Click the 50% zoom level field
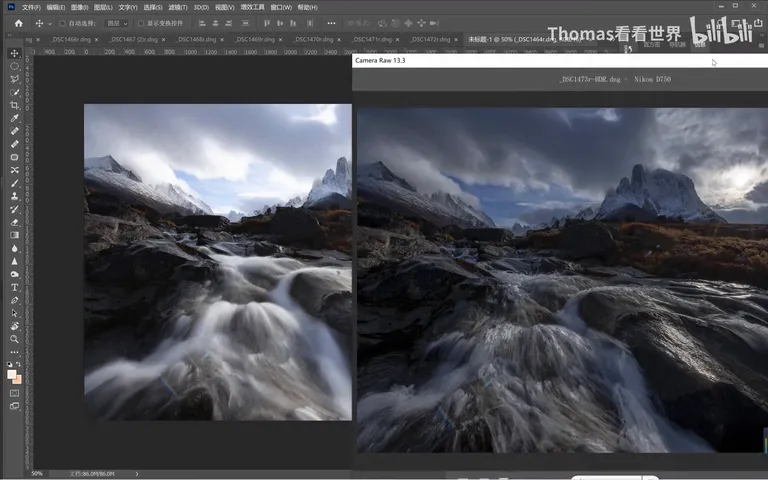768x480 pixels. click(37, 474)
